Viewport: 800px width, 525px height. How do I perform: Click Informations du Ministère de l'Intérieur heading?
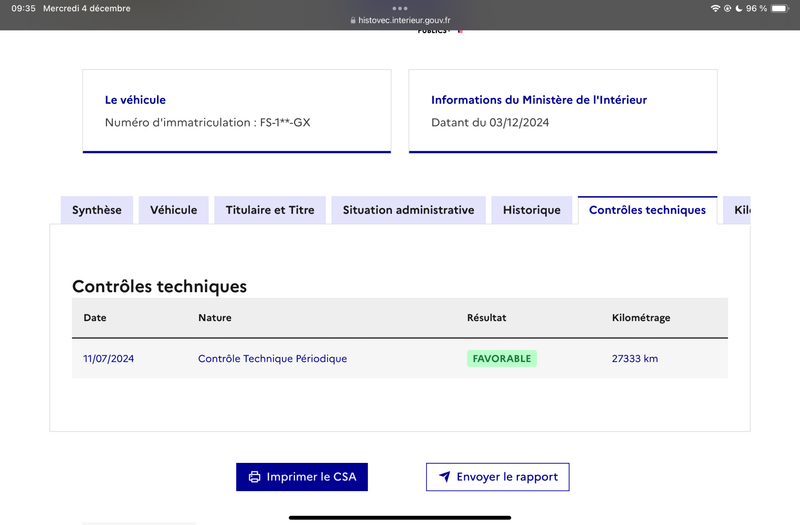539,100
